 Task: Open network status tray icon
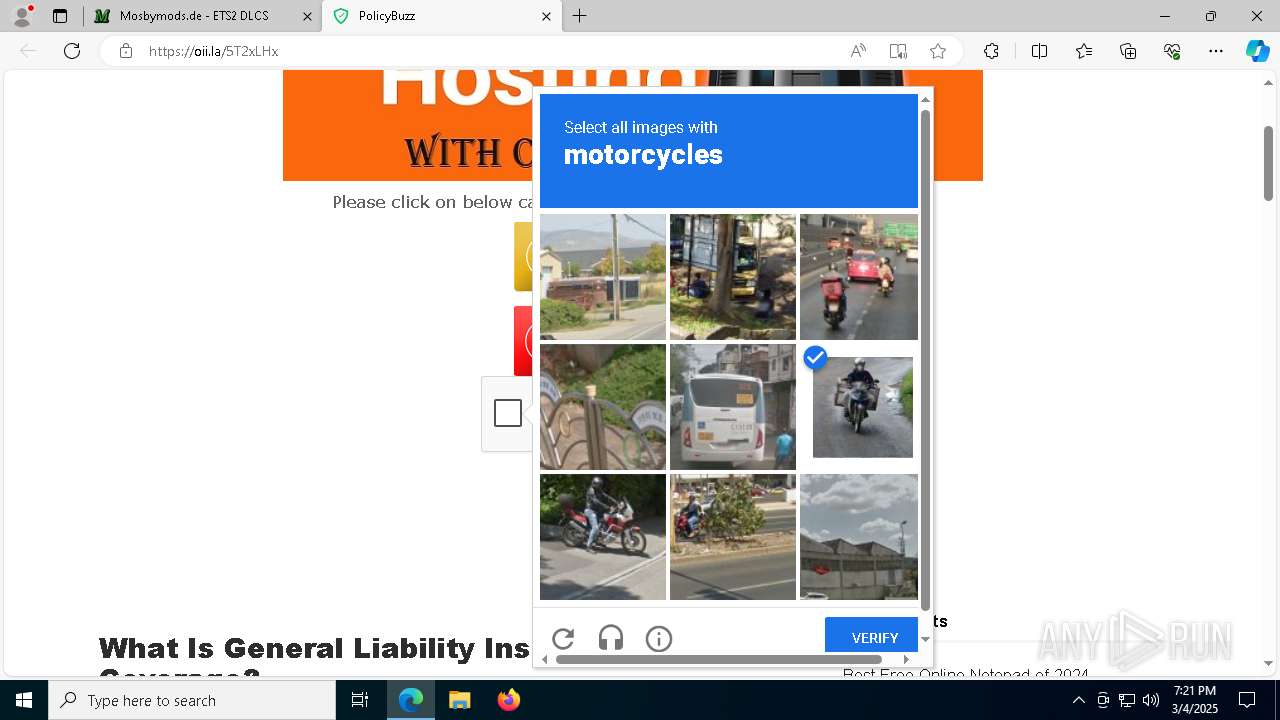click(1127, 700)
